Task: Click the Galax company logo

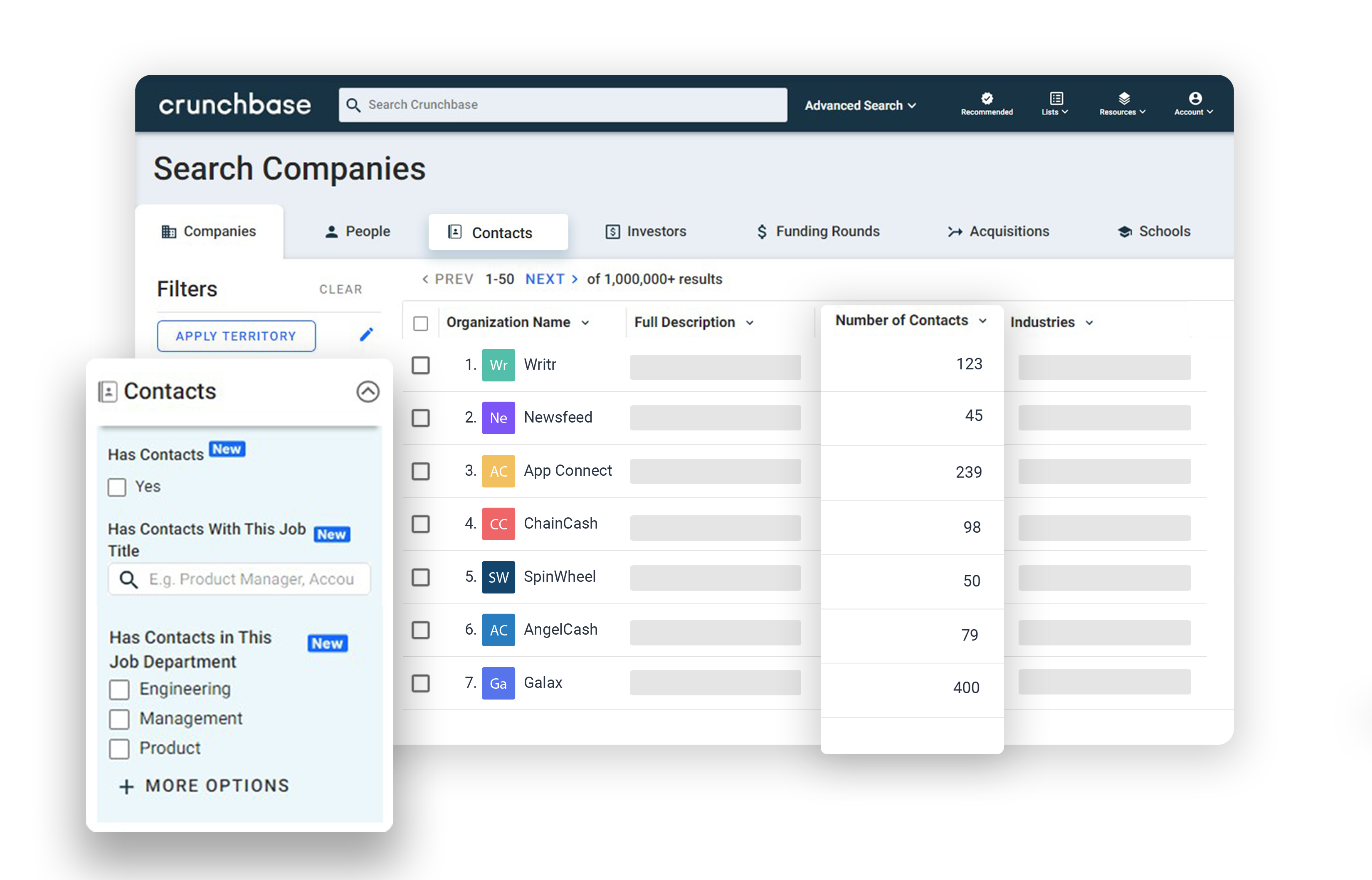Action: (x=498, y=683)
